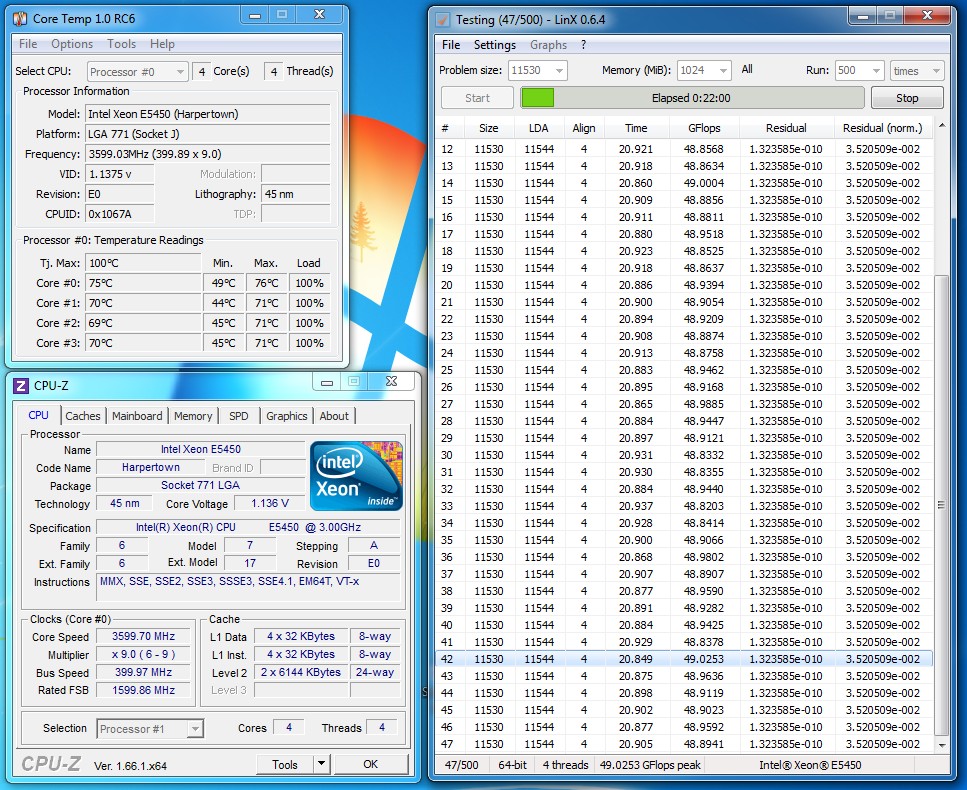The image size is (967, 790).
Task: Switch to the Mainboard tab
Action: pyautogui.click(x=137, y=416)
